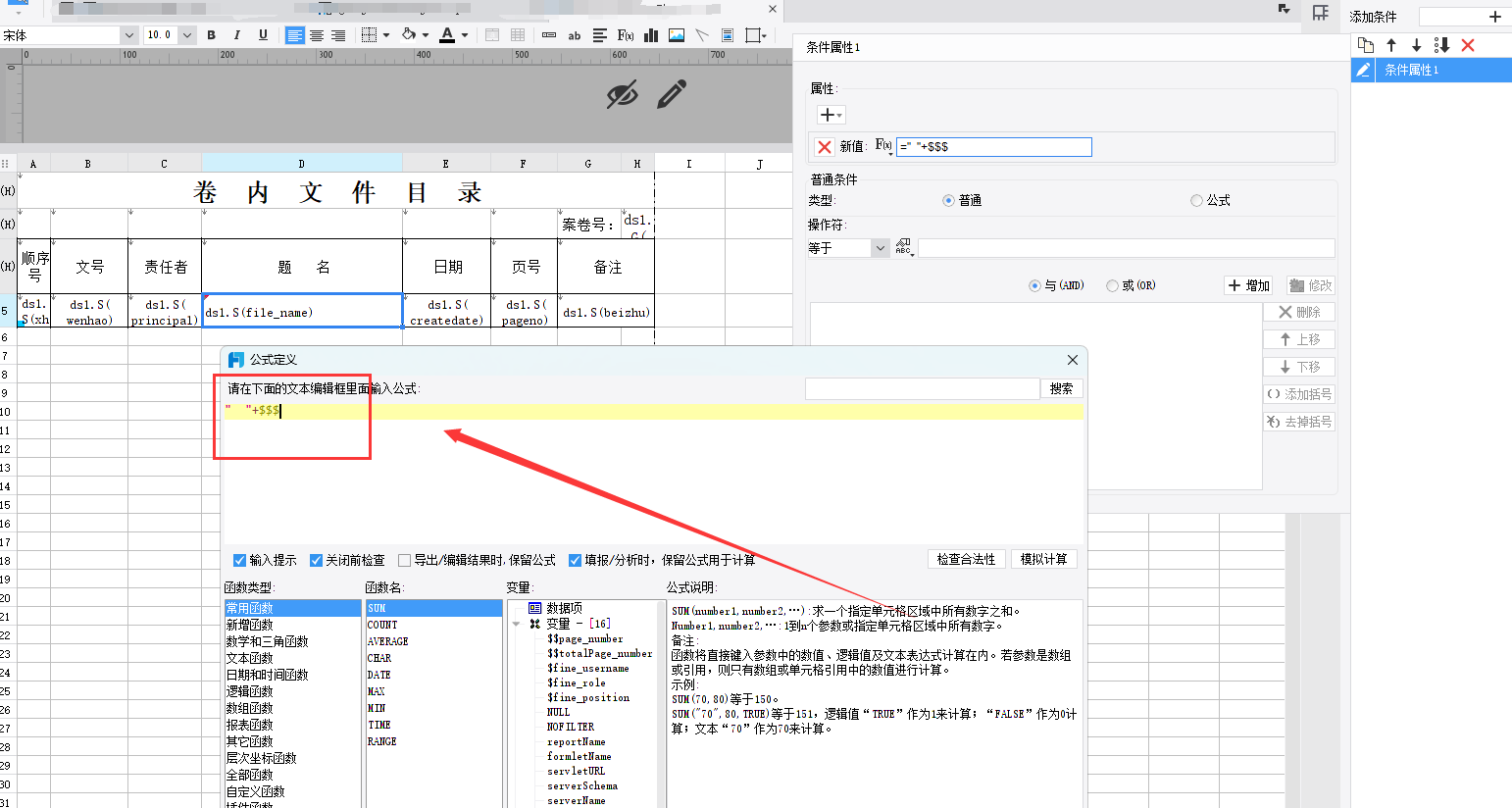Click the 新值 formula input field
This screenshot has height=808, width=1512.
994,147
